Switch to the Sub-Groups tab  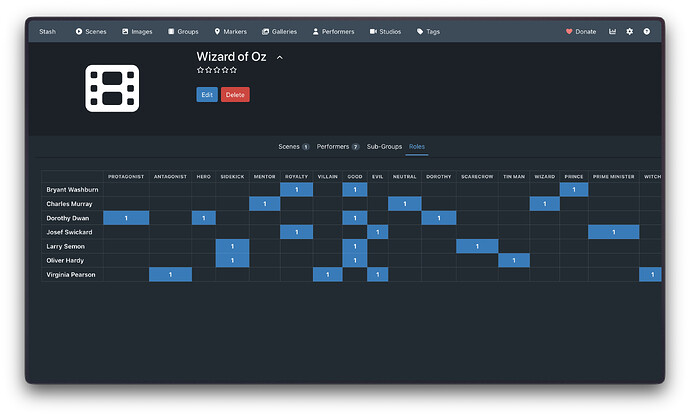click(x=384, y=147)
